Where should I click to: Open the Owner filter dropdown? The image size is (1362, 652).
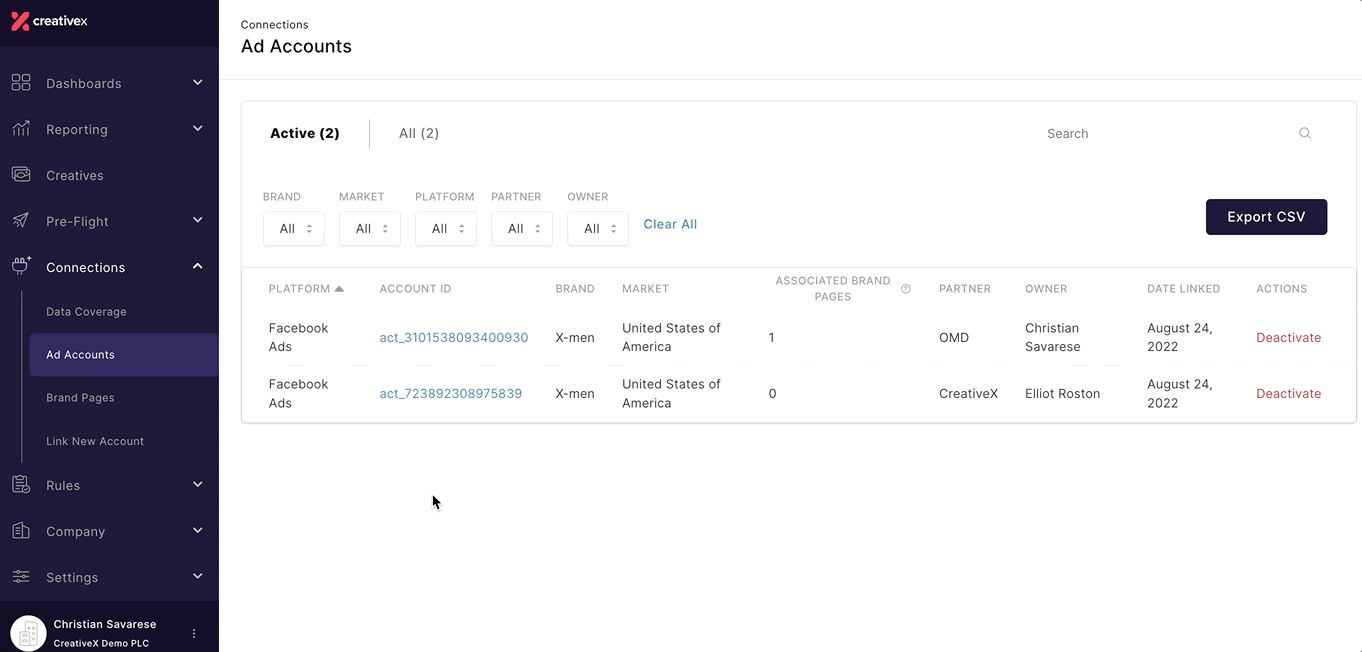click(598, 228)
